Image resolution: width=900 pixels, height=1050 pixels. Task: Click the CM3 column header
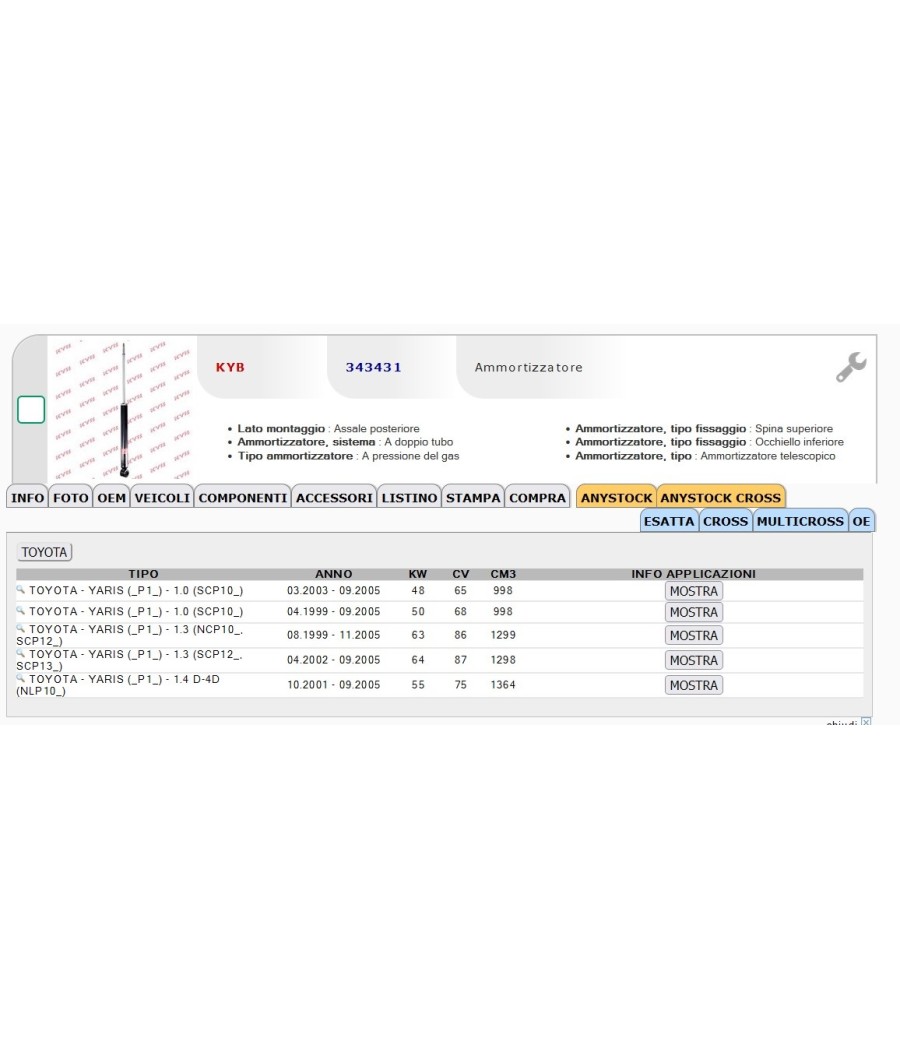503,574
